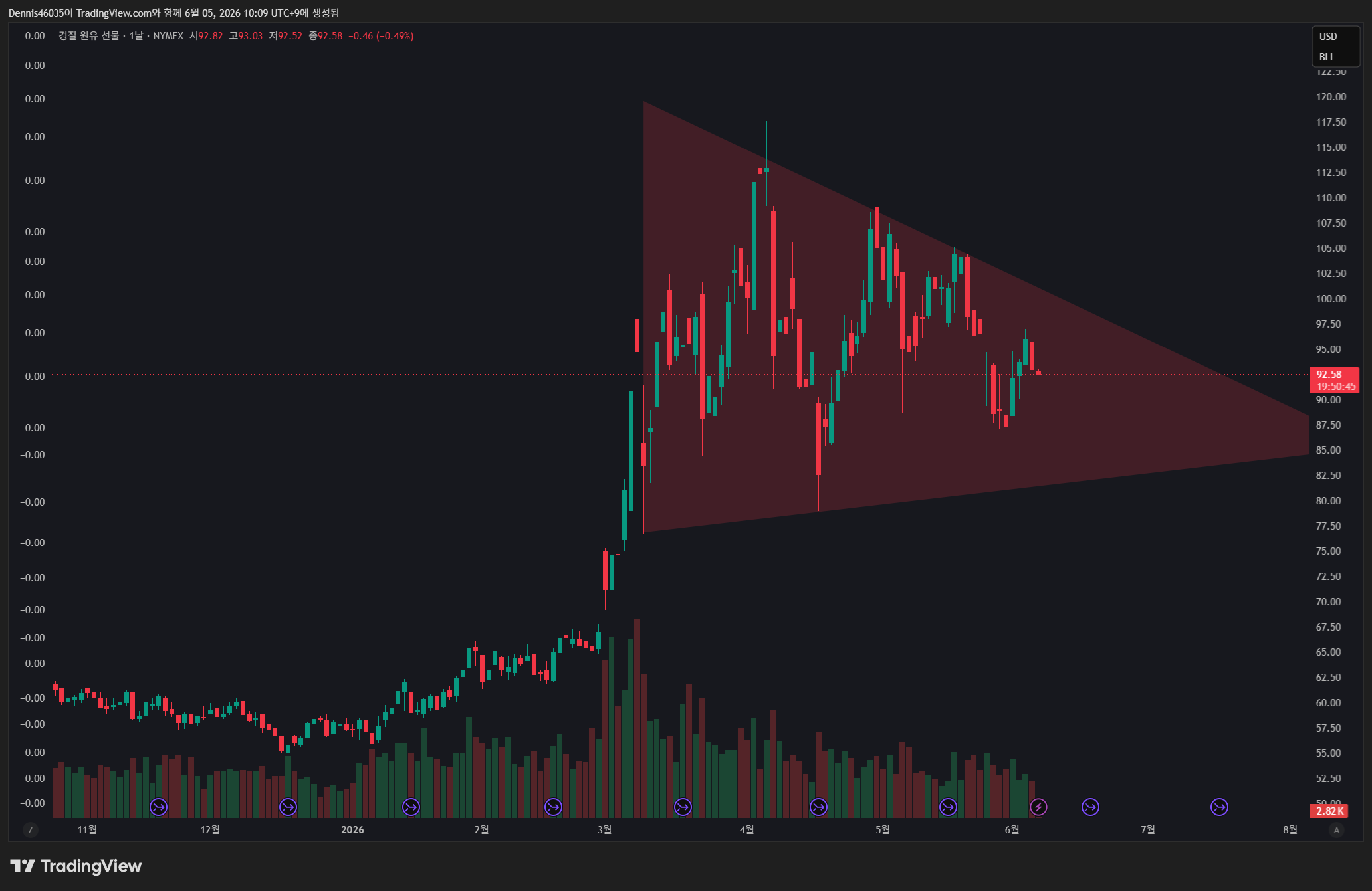Click the 12월 label on the time axis

pyautogui.click(x=210, y=829)
